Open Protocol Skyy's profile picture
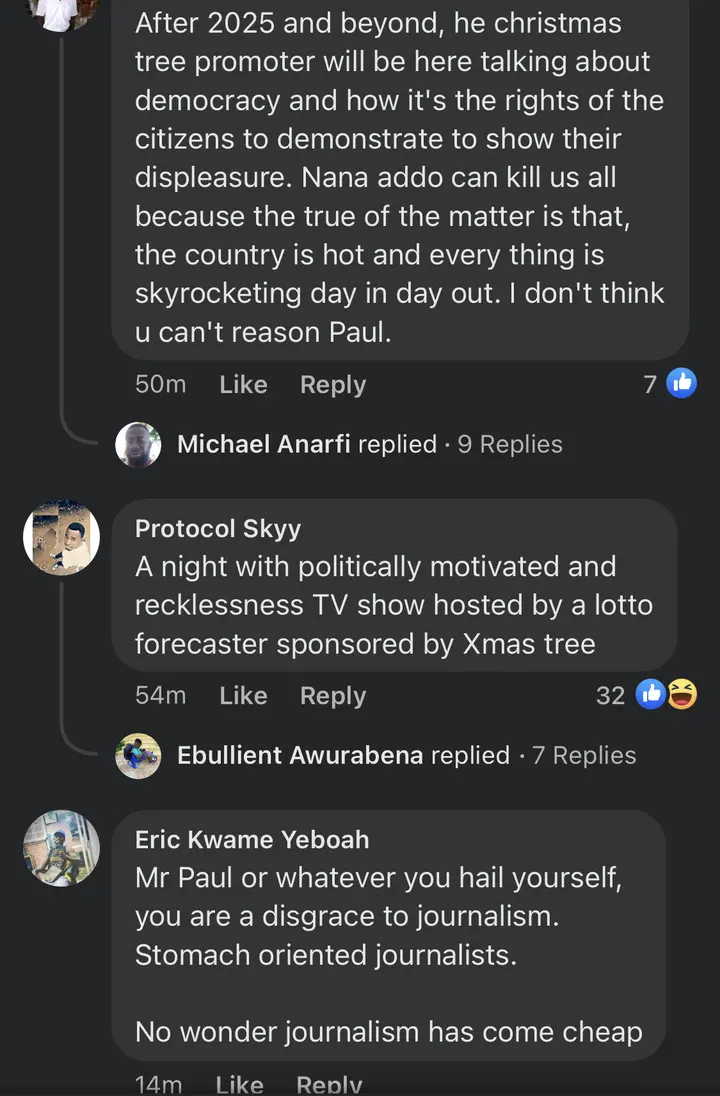 pos(62,537)
